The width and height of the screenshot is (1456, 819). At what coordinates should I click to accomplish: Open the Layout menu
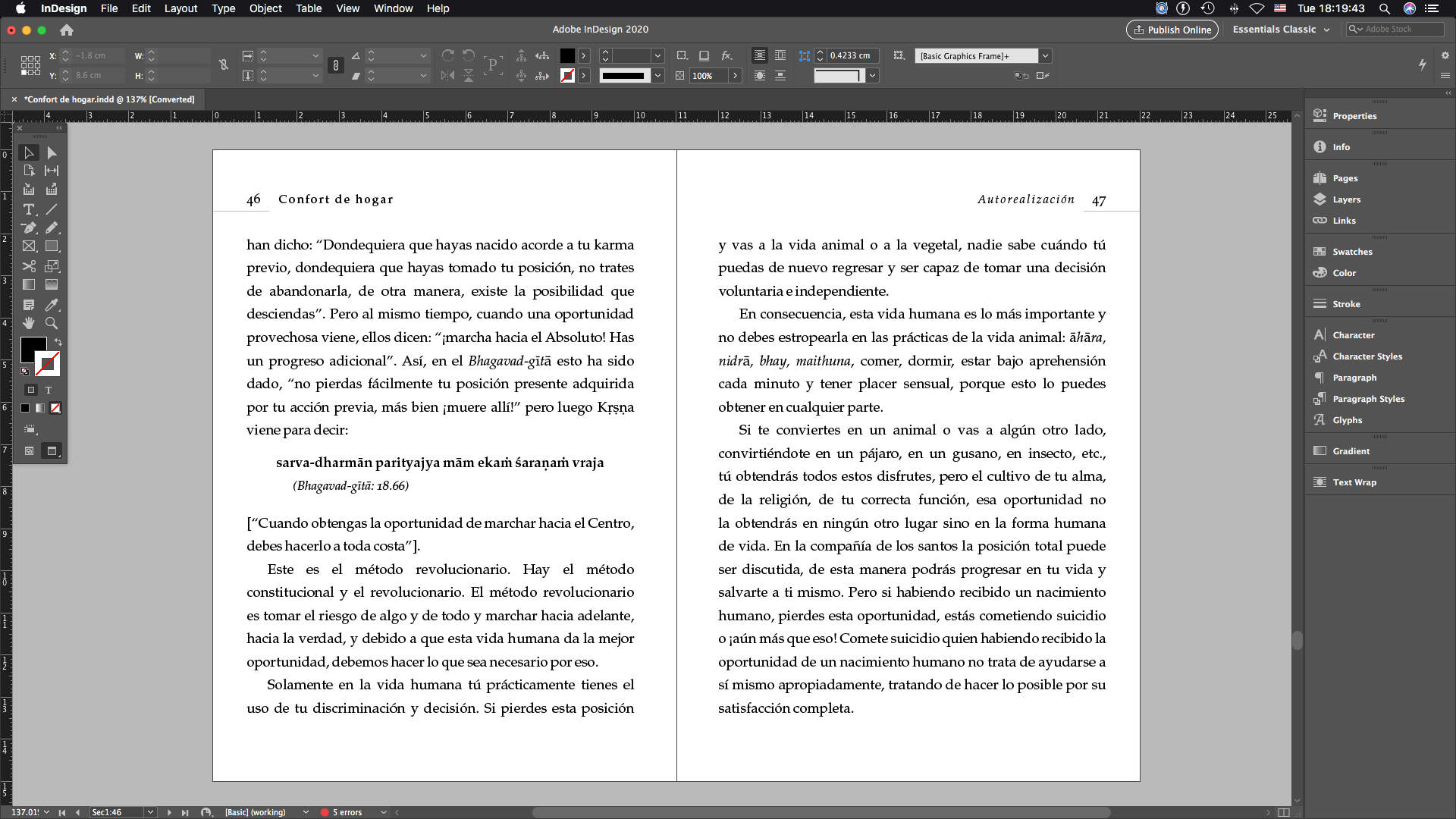(x=180, y=8)
